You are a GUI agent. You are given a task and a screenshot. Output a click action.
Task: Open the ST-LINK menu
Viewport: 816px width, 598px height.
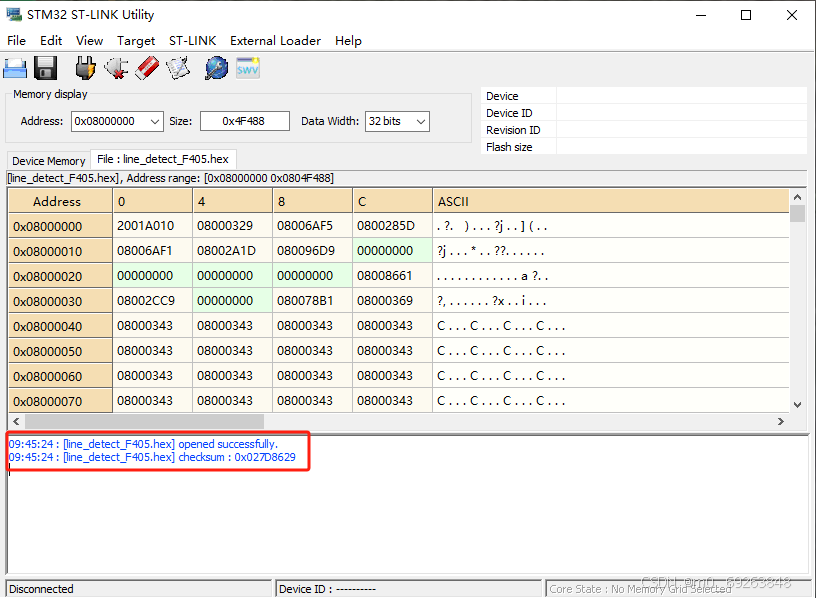click(193, 41)
